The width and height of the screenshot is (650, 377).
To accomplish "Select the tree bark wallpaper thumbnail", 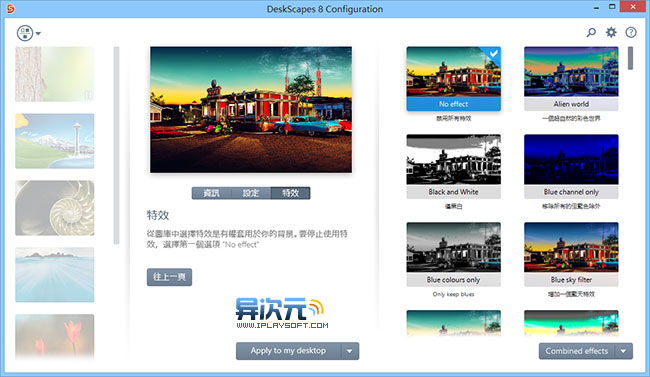I will pyautogui.click(x=55, y=74).
